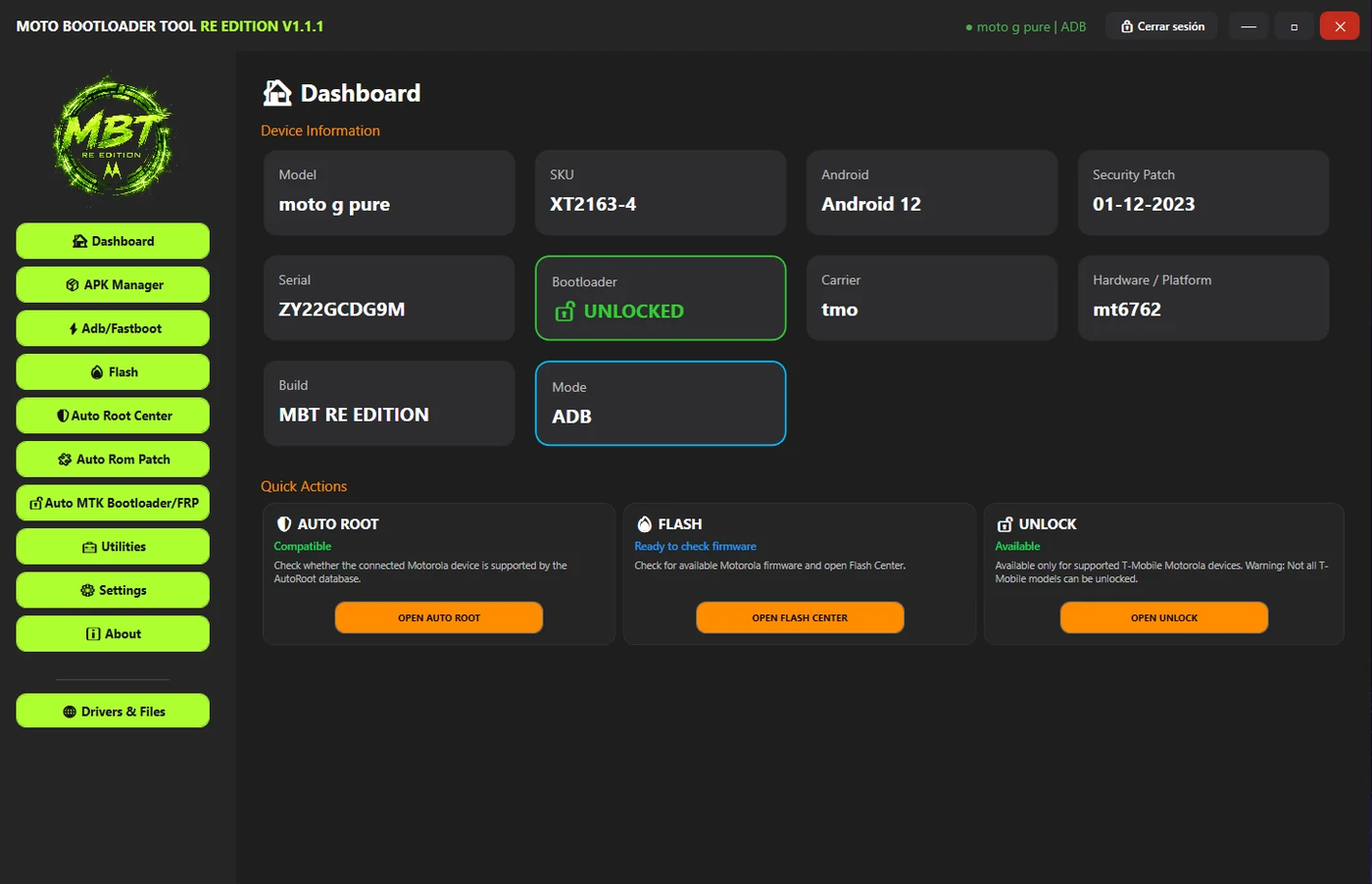Open Auto MTK Bootloader/FRP section

click(113, 503)
